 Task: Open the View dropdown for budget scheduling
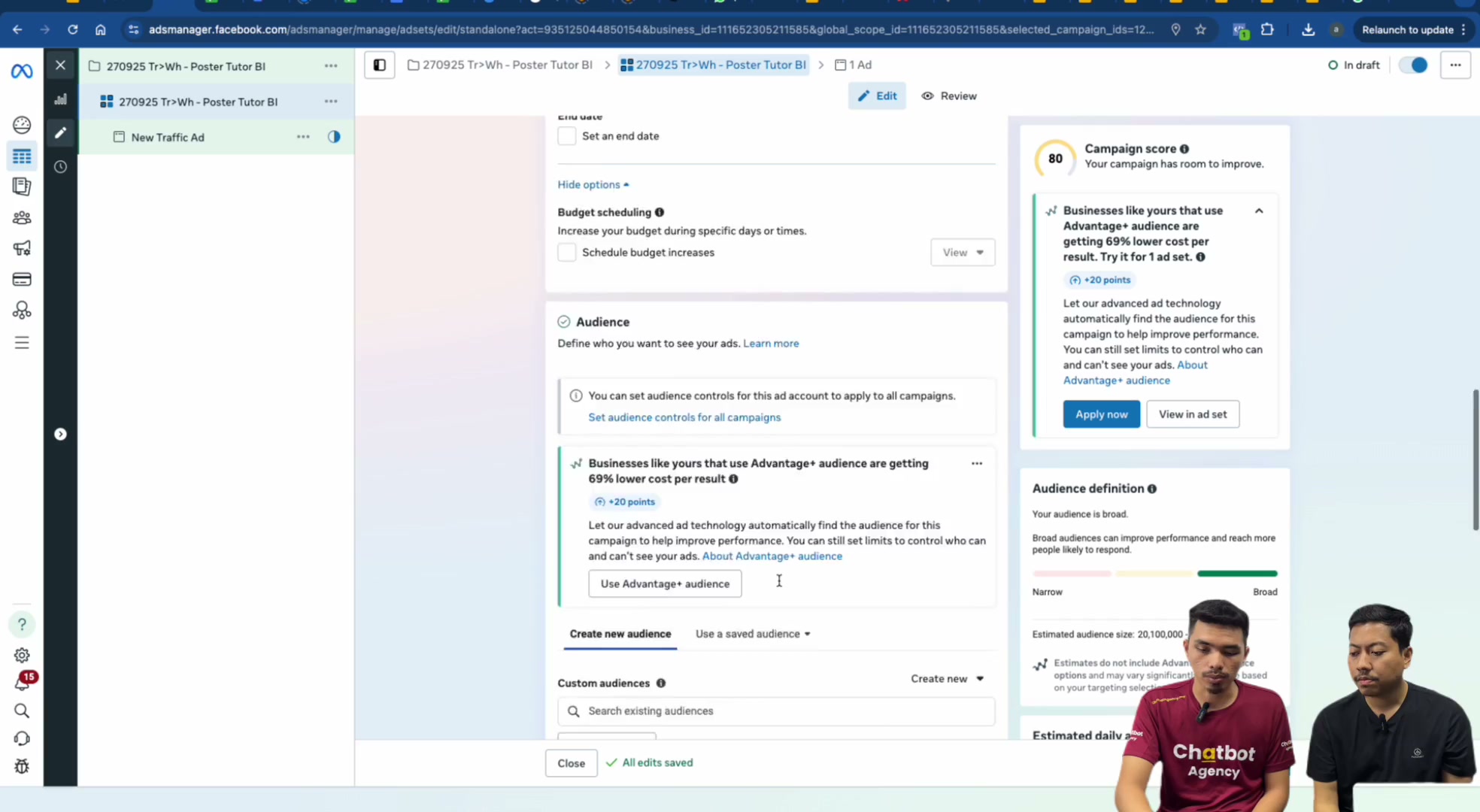point(963,253)
